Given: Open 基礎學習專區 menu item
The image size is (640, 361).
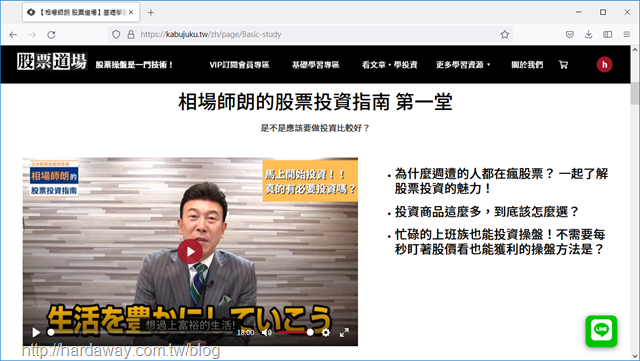Looking at the screenshot, I should point(316,65).
